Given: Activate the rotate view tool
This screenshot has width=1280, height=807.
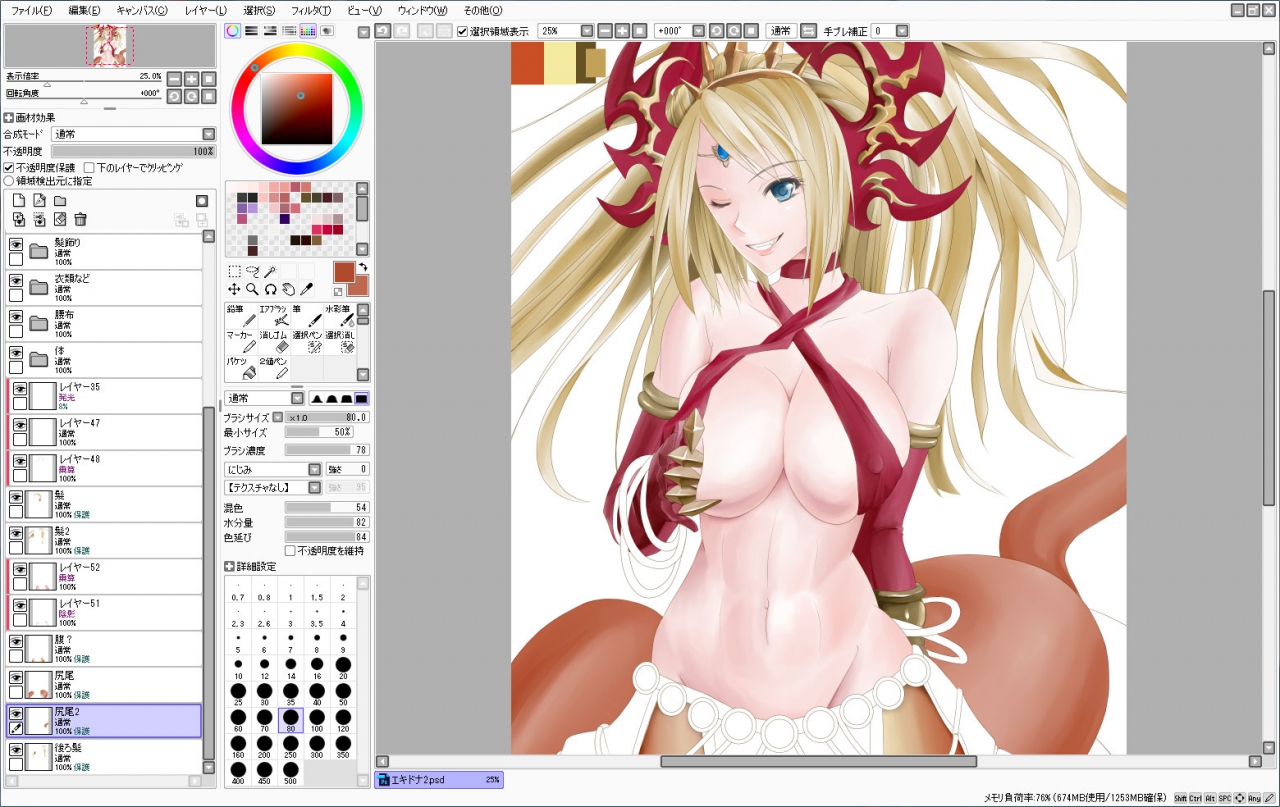Looking at the screenshot, I should [270, 289].
